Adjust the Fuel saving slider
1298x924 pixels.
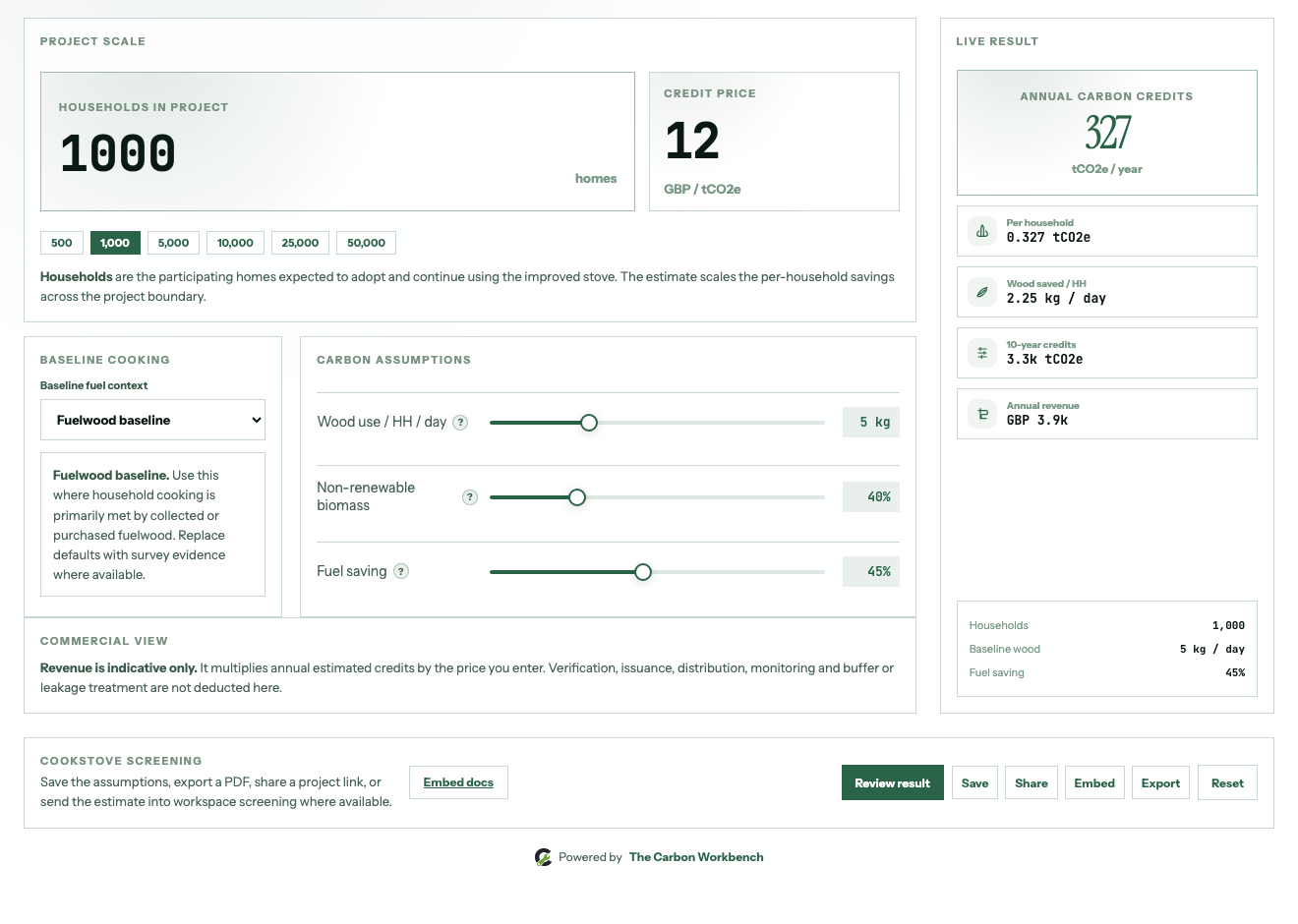click(x=657, y=572)
